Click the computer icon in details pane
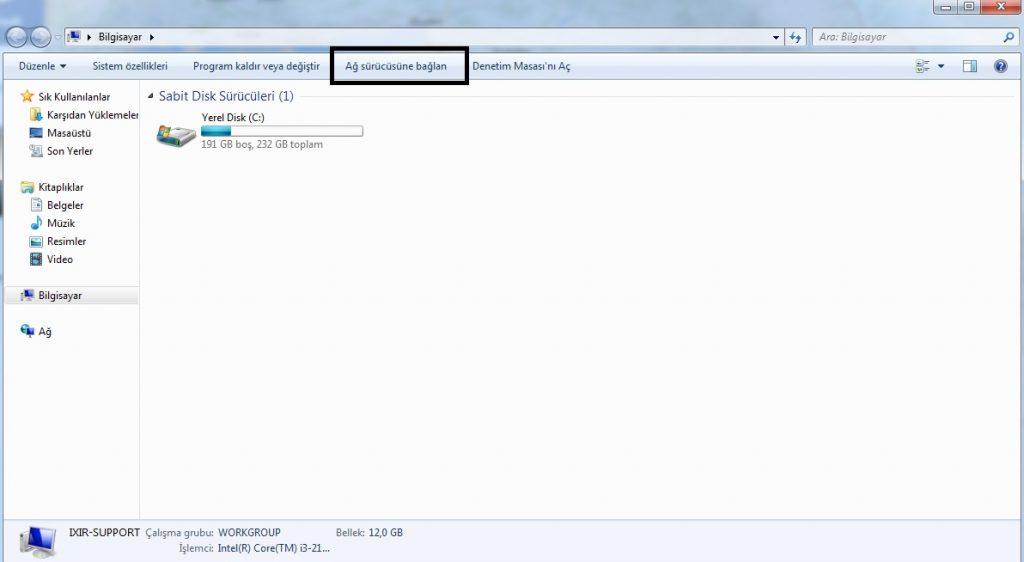This screenshot has width=1024, height=562. [x=38, y=541]
